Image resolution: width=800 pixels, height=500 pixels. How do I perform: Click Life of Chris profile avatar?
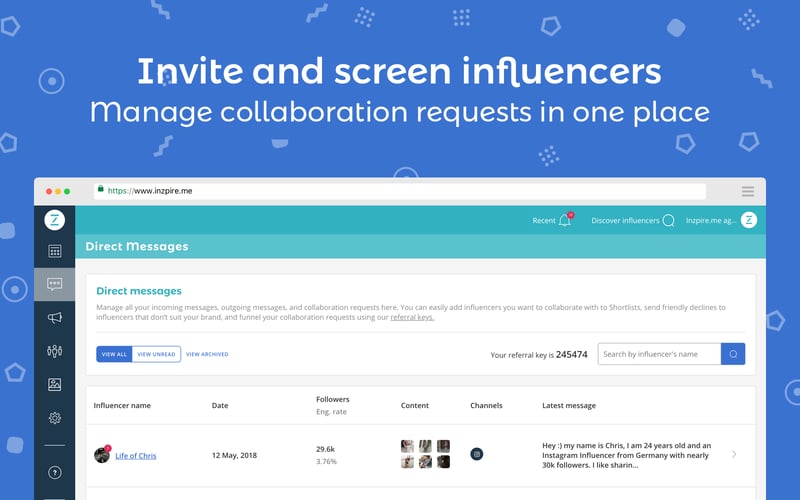[102, 454]
